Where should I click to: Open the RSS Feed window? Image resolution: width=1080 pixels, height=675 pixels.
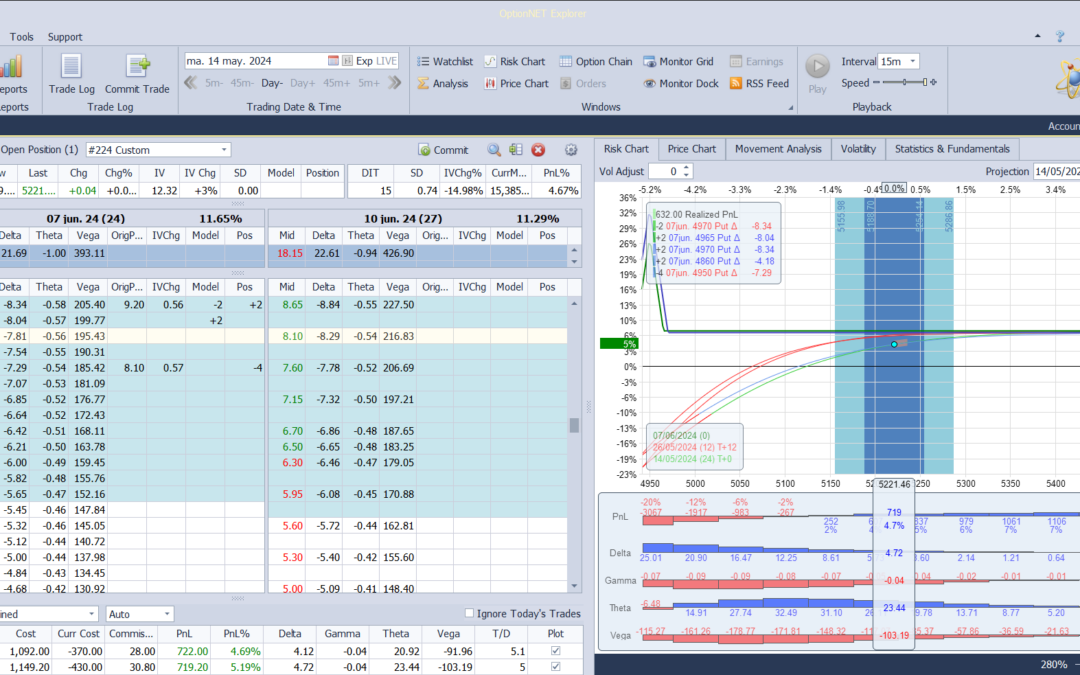point(759,83)
